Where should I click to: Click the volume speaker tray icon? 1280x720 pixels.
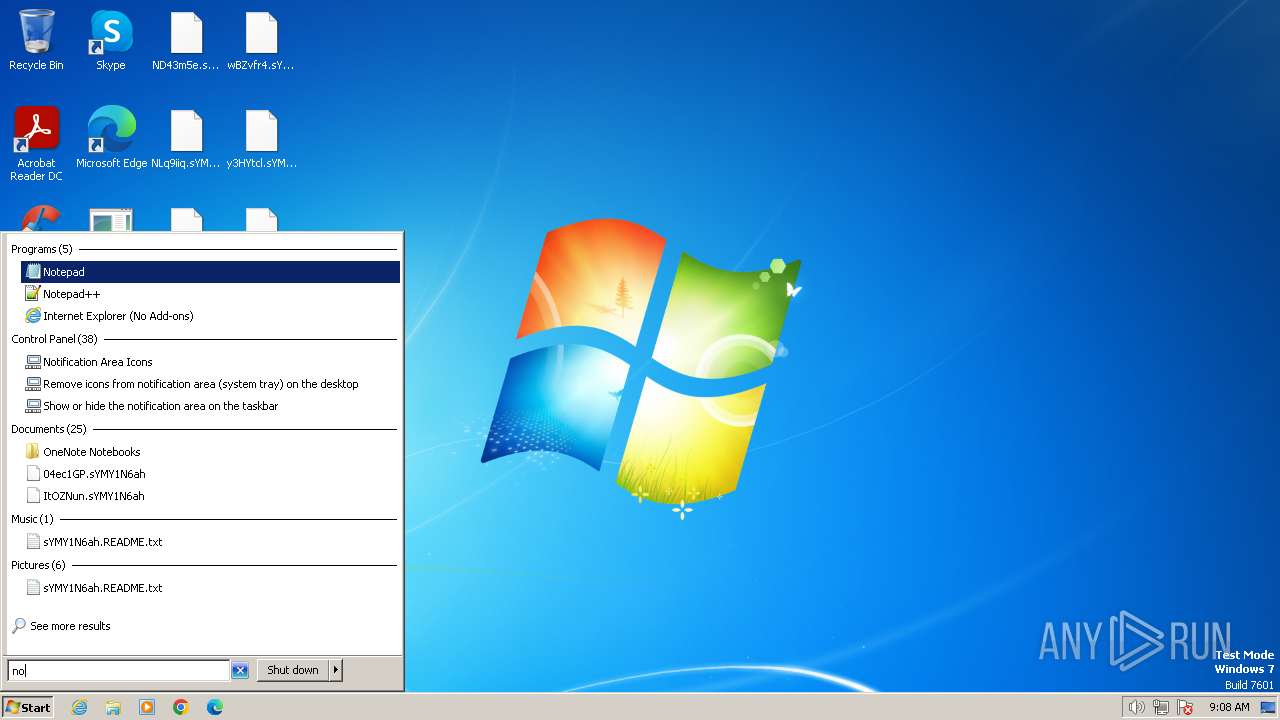tap(1136, 707)
